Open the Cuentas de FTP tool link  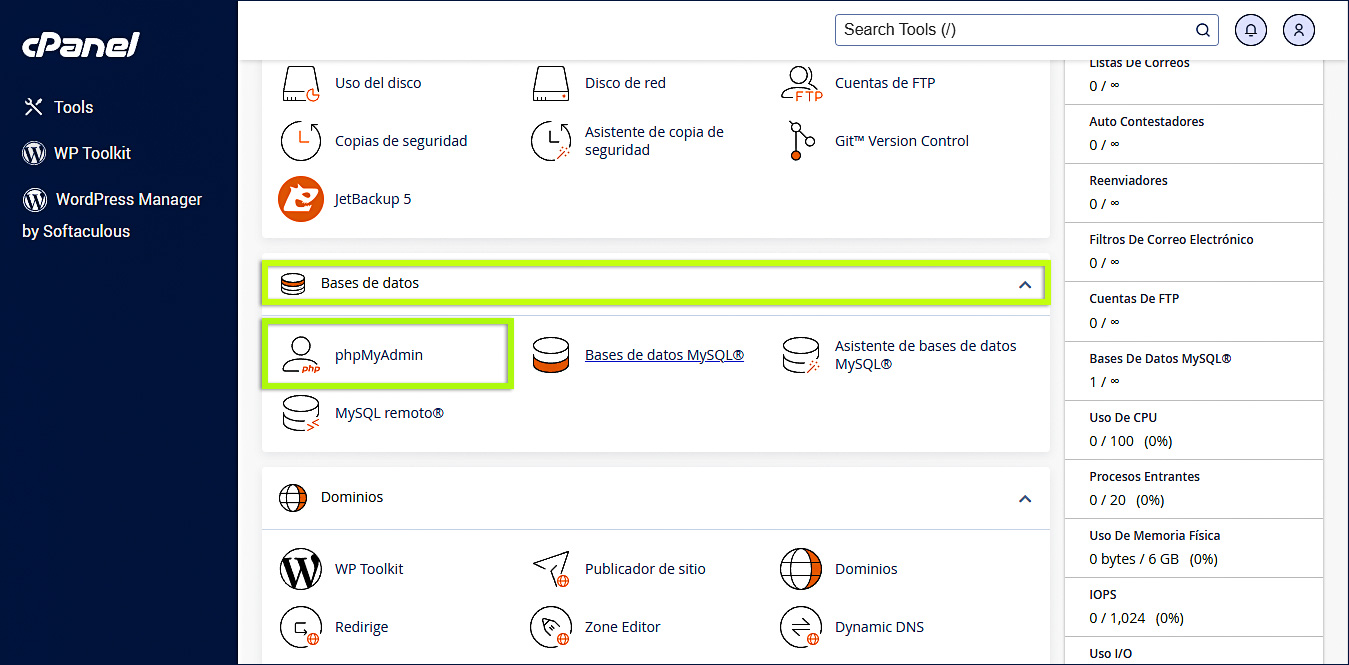pyautogui.click(x=885, y=83)
